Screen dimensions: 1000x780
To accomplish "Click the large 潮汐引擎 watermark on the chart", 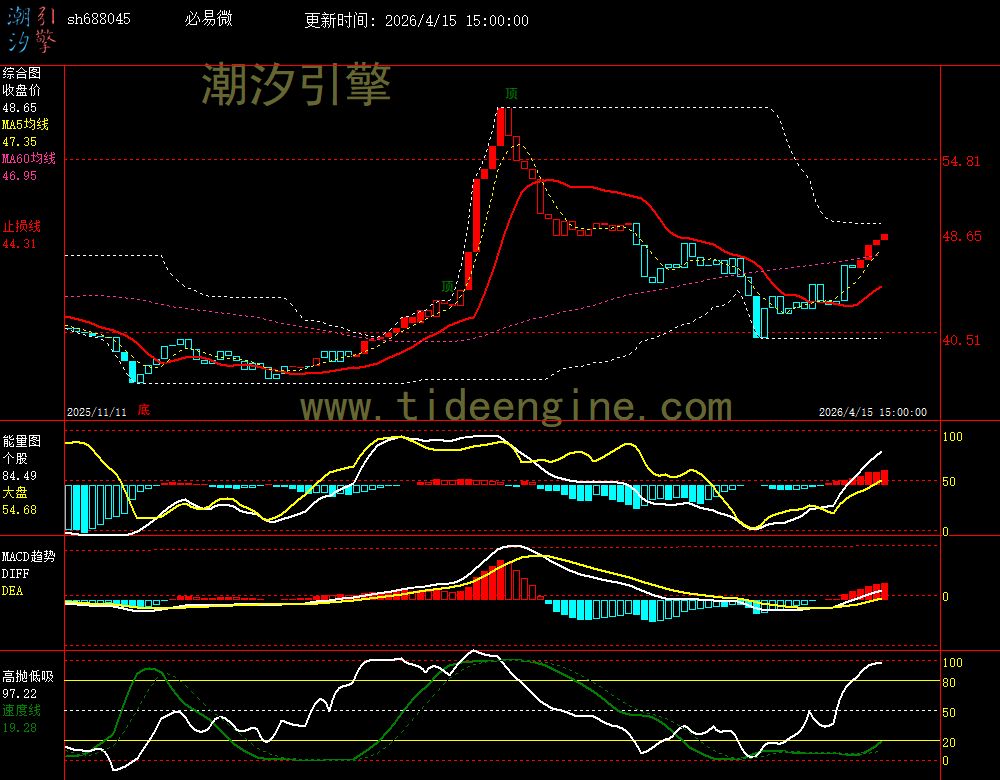I will pyautogui.click(x=296, y=85).
